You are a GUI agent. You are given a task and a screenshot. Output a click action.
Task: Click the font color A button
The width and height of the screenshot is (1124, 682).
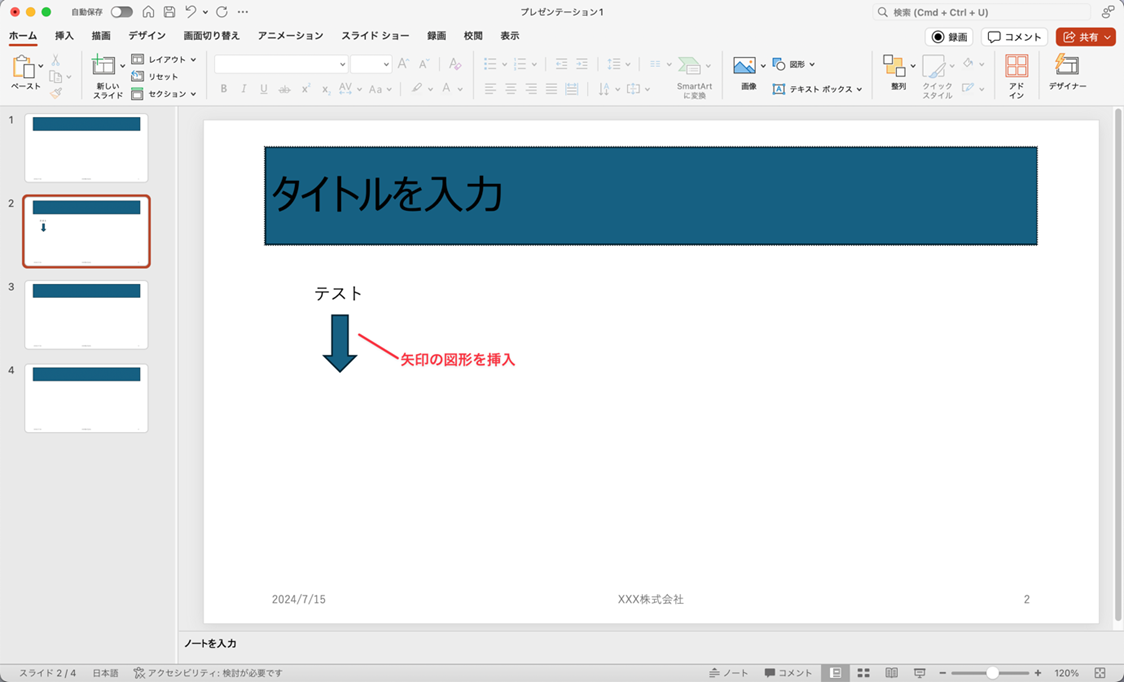pyautogui.click(x=447, y=89)
